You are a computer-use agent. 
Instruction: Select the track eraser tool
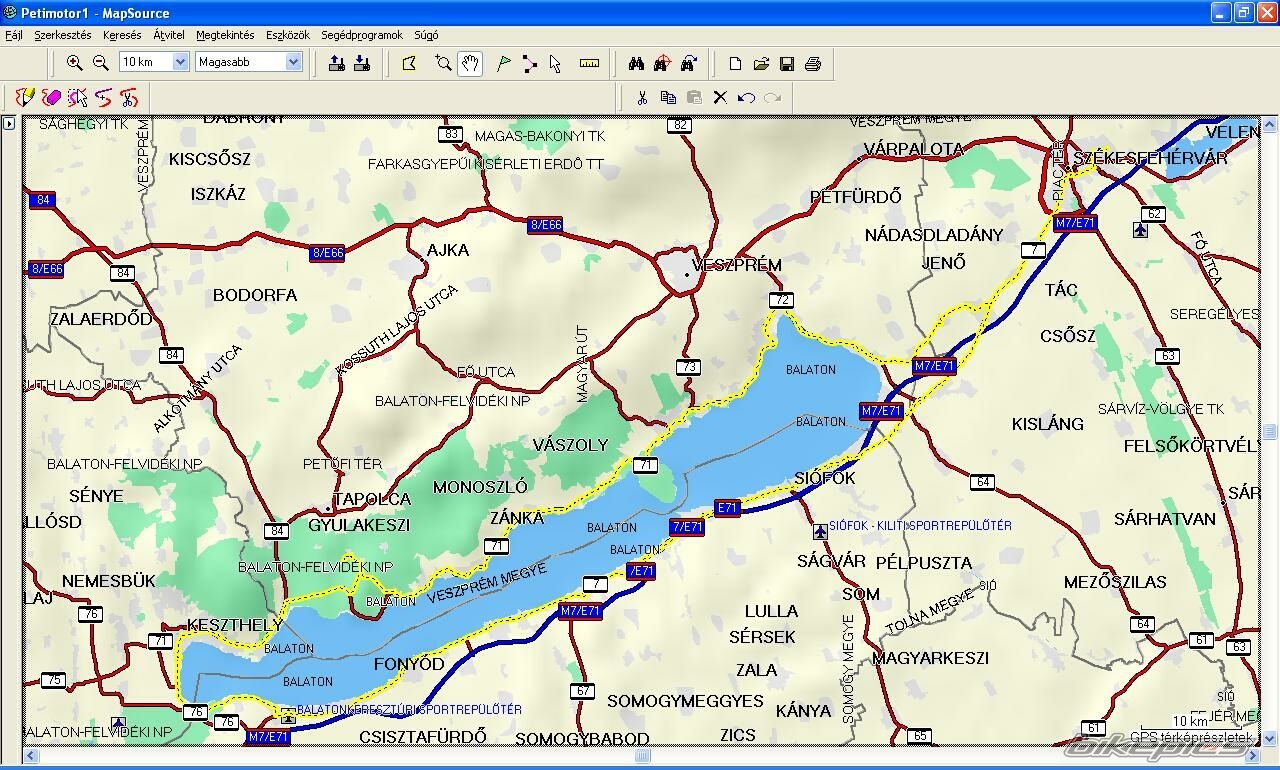[52, 97]
